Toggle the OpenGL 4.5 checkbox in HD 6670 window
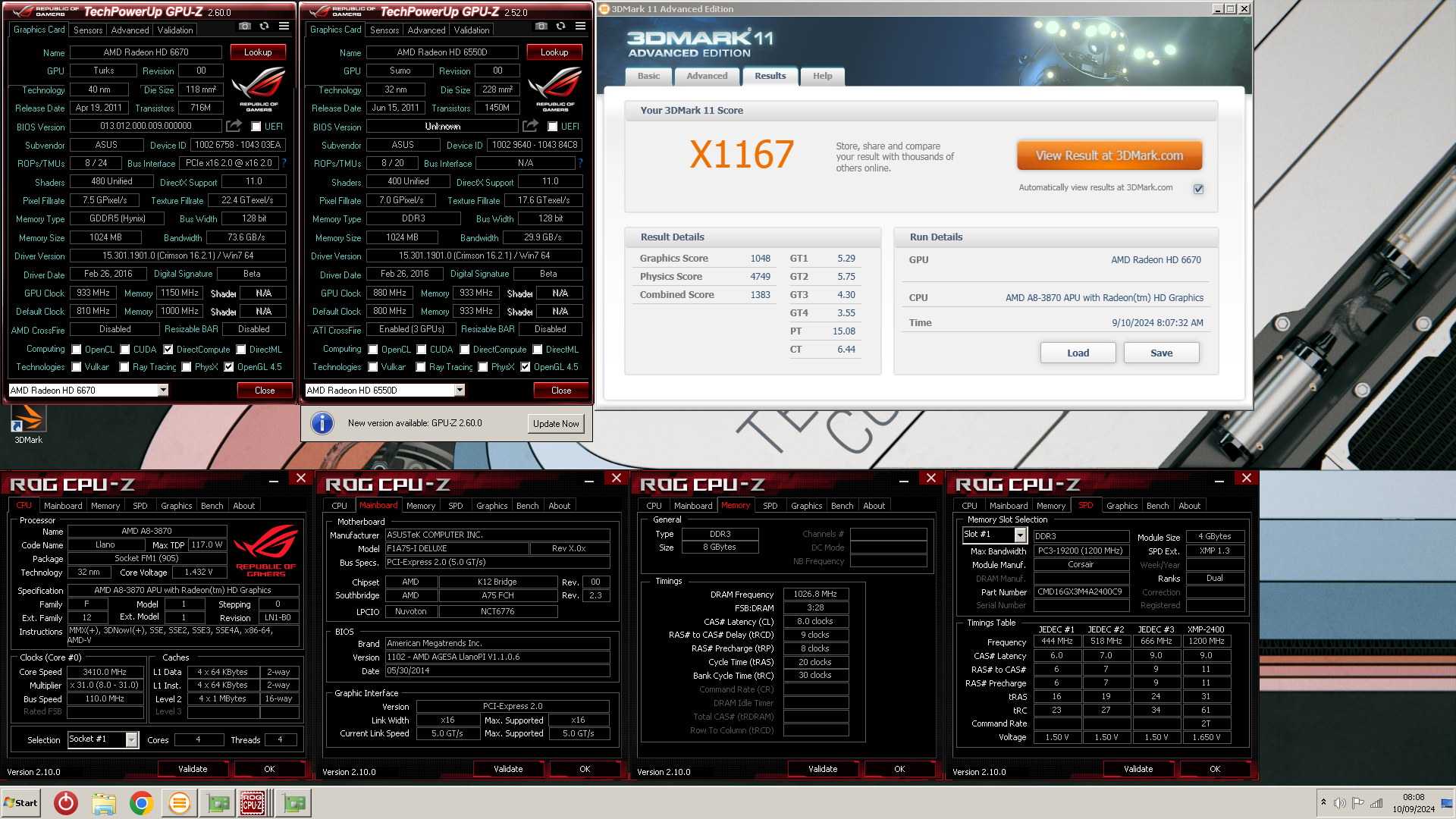The height and width of the screenshot is (819, 1456). click(x=229, y=367)
